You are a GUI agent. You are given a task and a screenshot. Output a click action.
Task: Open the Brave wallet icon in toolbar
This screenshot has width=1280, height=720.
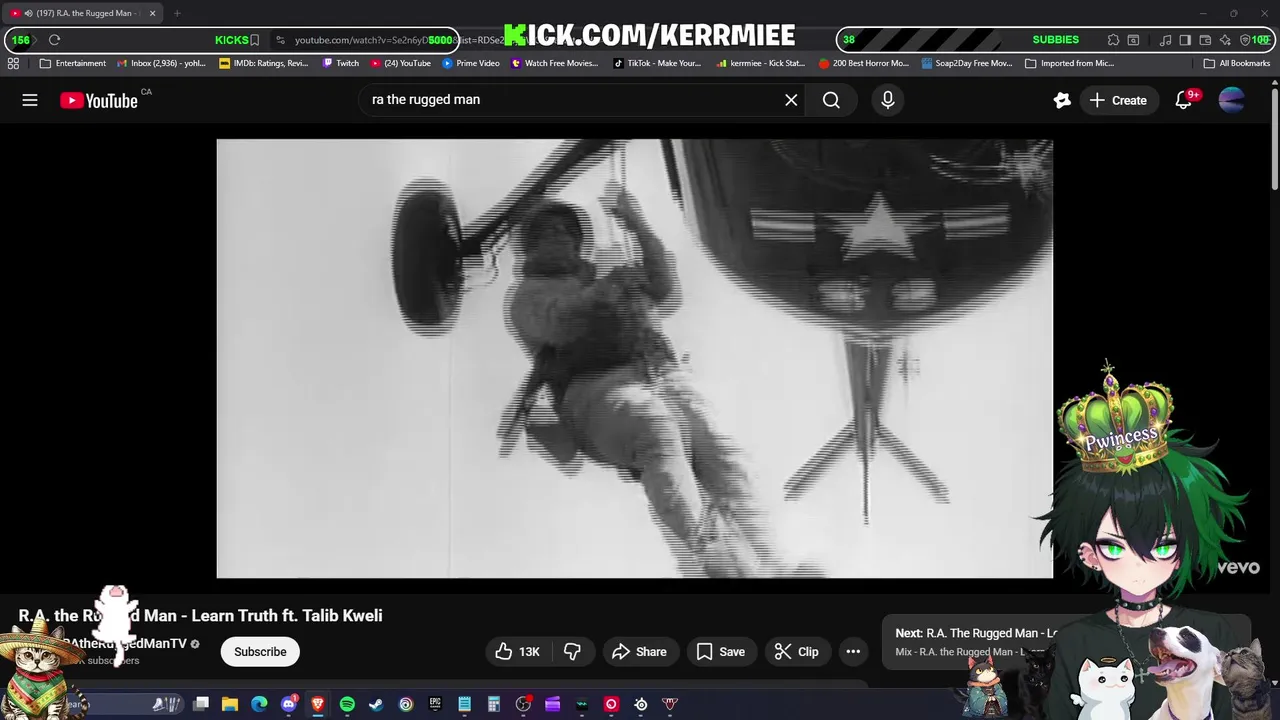[1205, 40]
